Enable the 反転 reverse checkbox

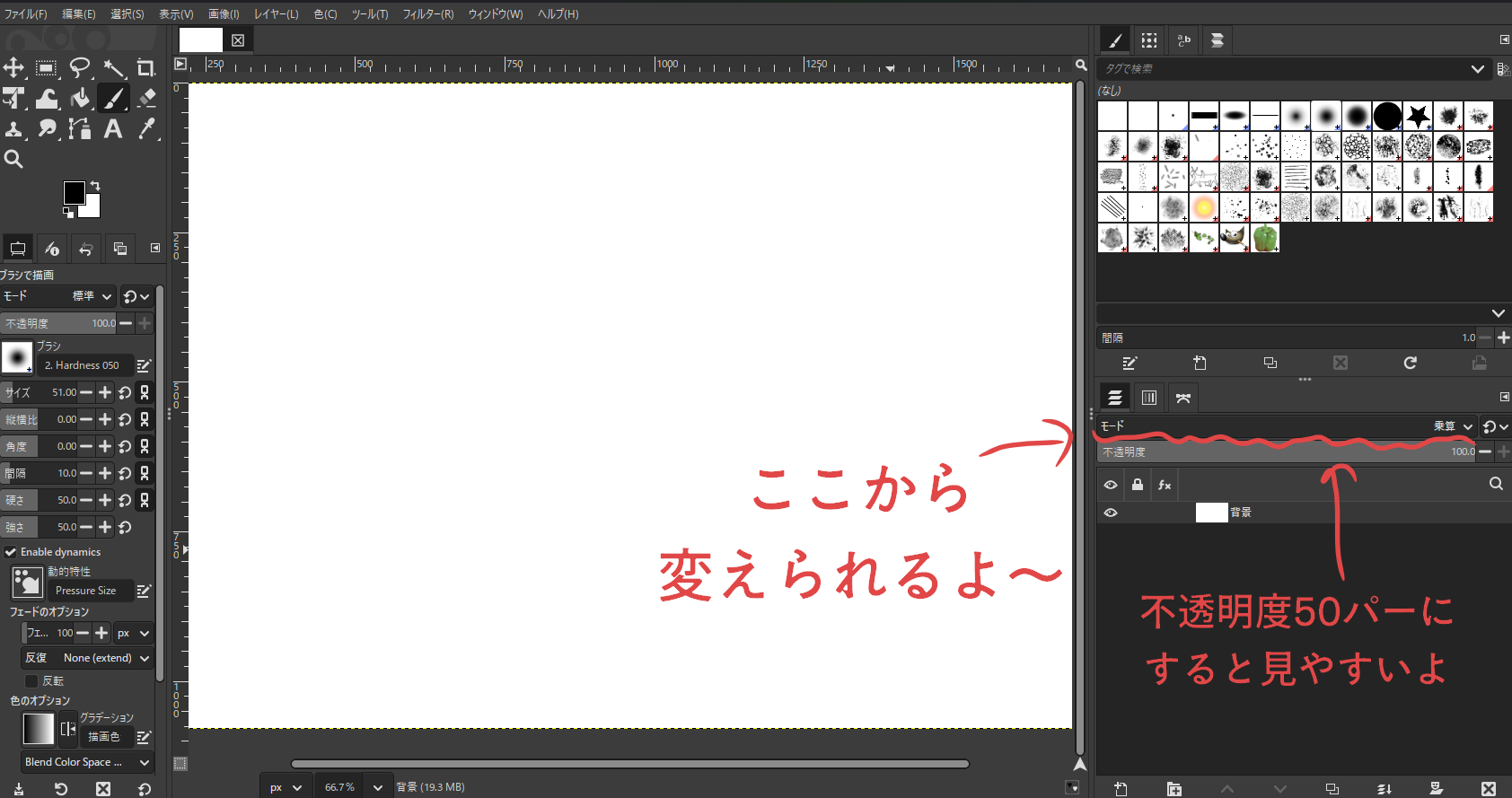pos(31,681)
